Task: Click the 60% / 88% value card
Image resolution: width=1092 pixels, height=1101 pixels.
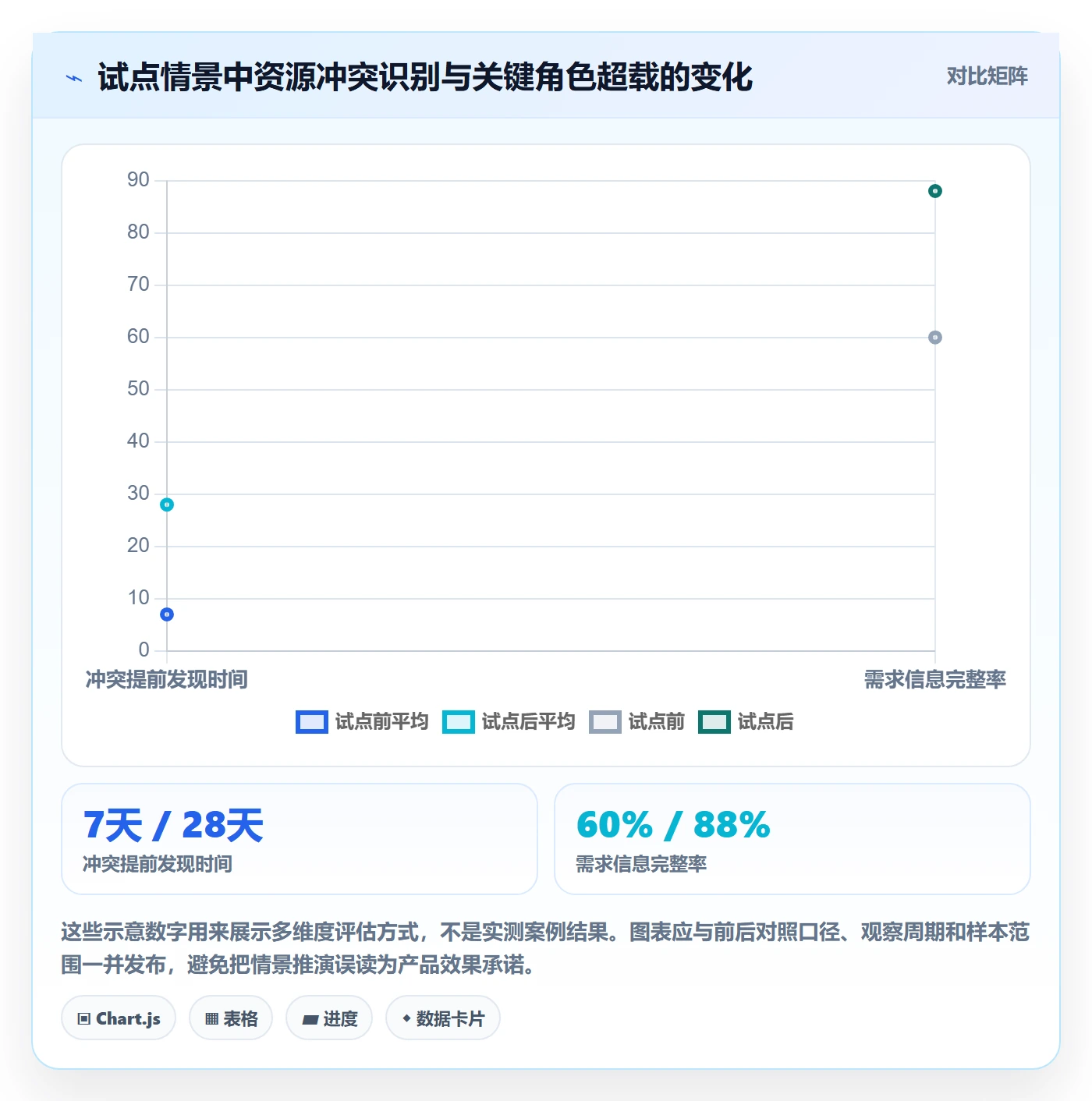Action: coord(792,839)
